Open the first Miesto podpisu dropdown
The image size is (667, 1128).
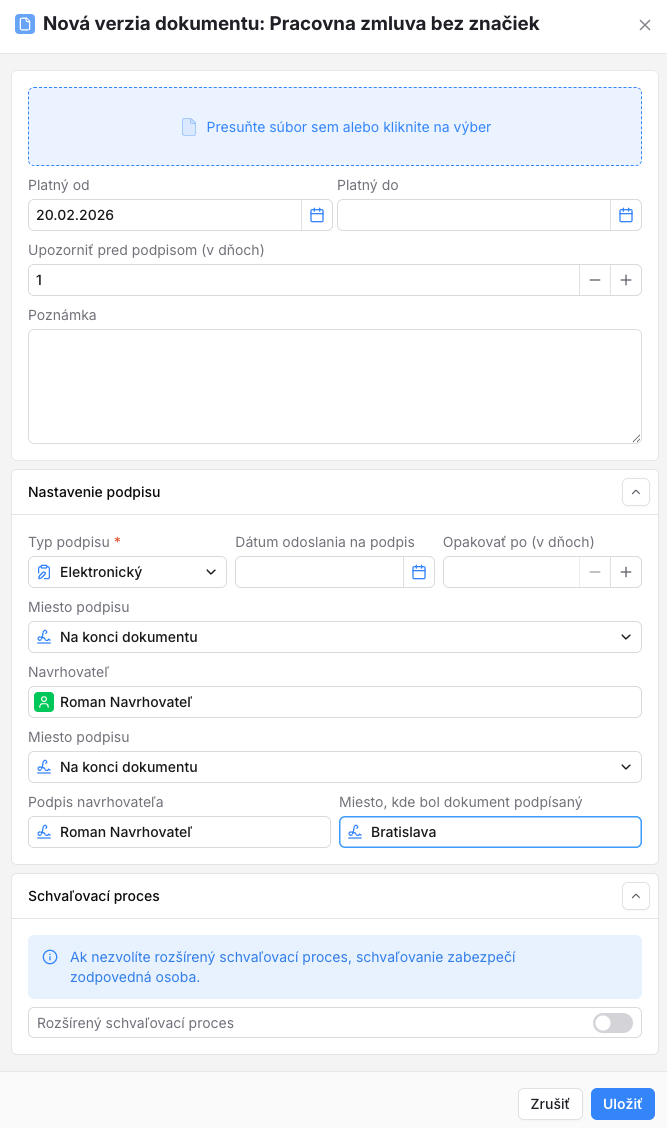(x=335, y=637)
